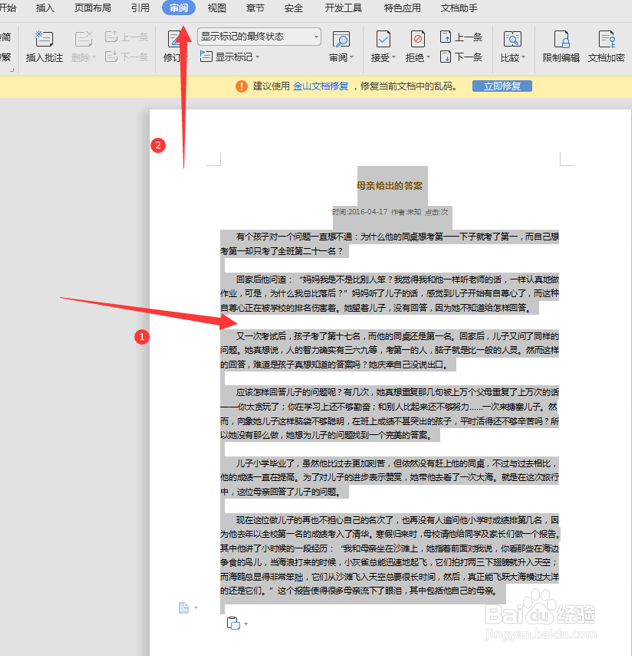This screenshot has width=632, height=656.
Task: Open the 开发工具 tab
Action: pyautogui.click(x=343, y=8)
